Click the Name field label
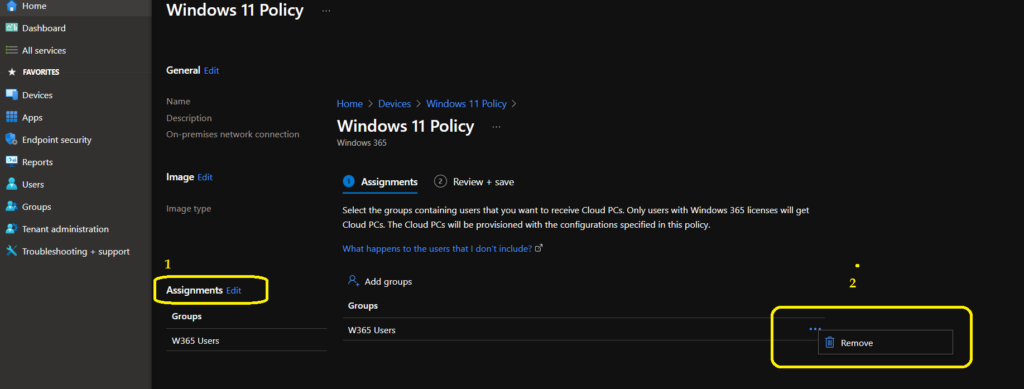Viewport: 1024px width, 389px height. click(178, 101)
